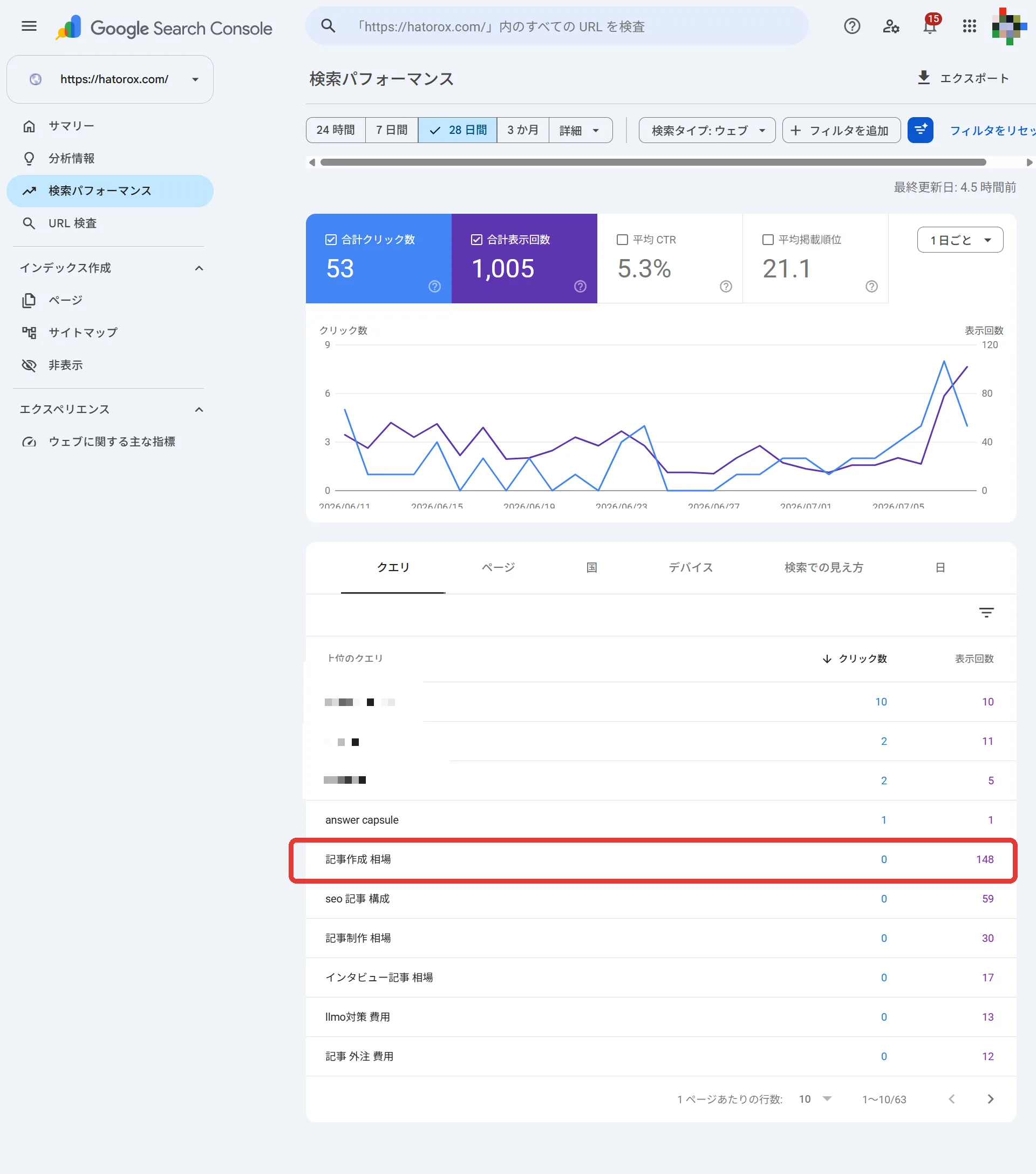1036x1174 pixels.
Task: Click the Google Search Console logo
Action: (x=163, y=28)
